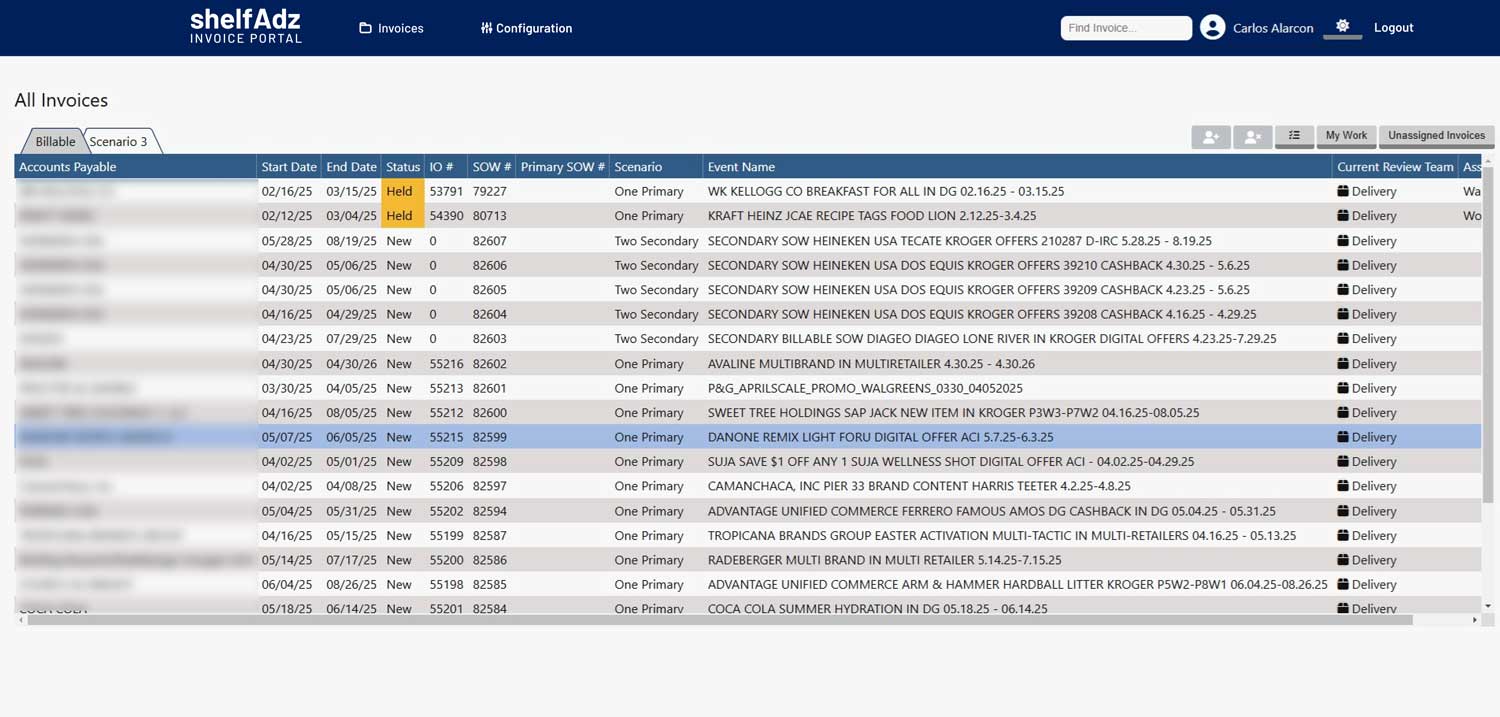Click scenario Two Secondary for SOW 82603
The image size is (1500, 717).
656,339
